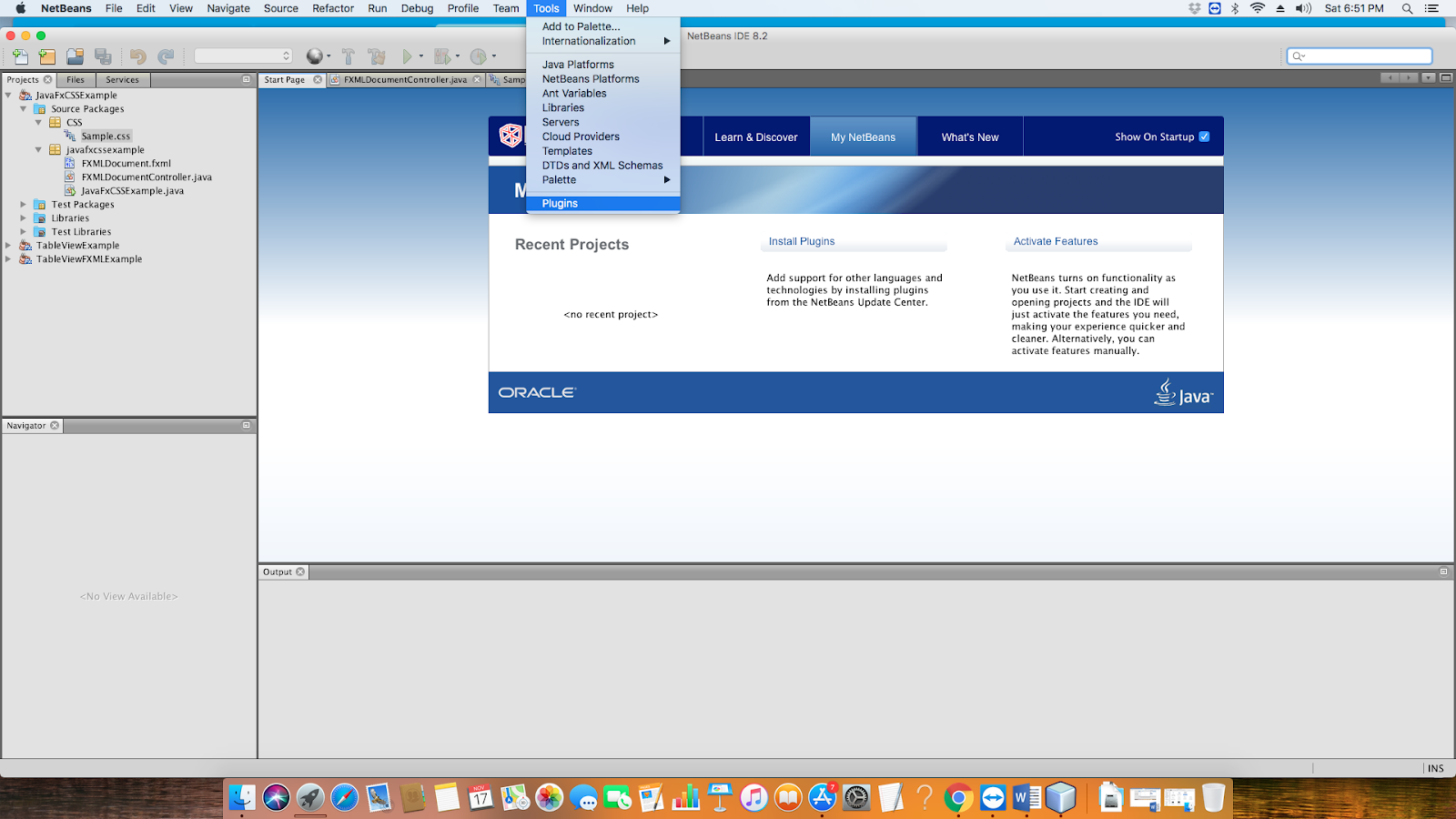
Task: Click the Undo arrow in the toolbar
Action: click(138, 56)
